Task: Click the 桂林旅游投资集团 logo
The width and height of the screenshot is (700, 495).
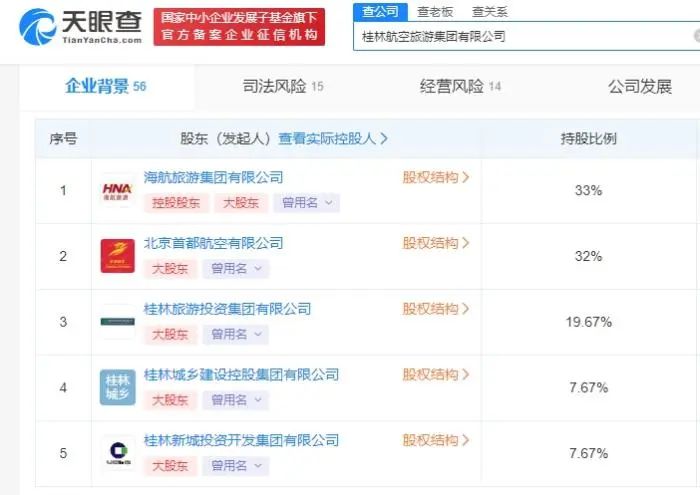Action: (117, 322)
